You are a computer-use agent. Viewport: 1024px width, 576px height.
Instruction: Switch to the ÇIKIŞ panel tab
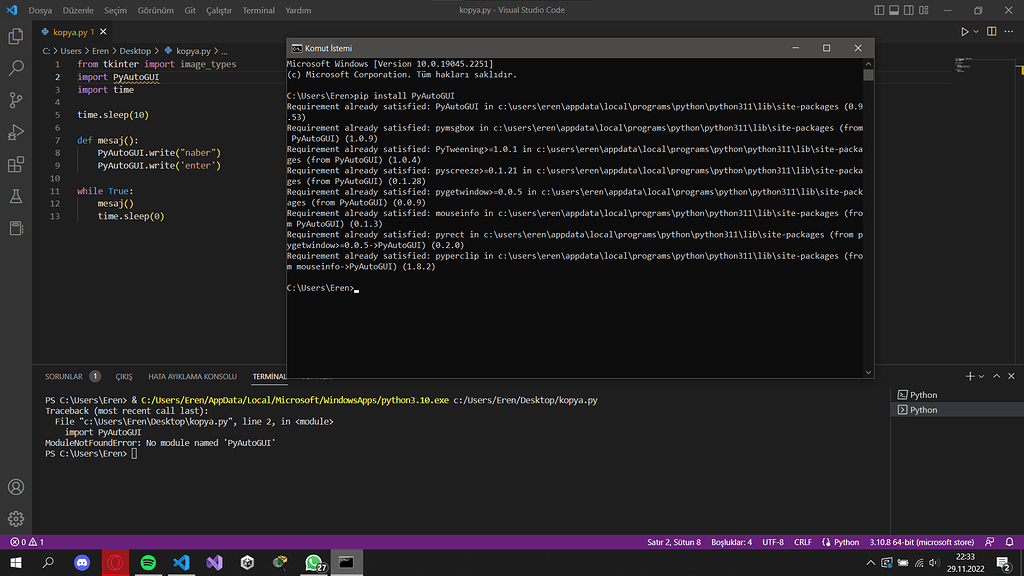click(x=124, y=377)
